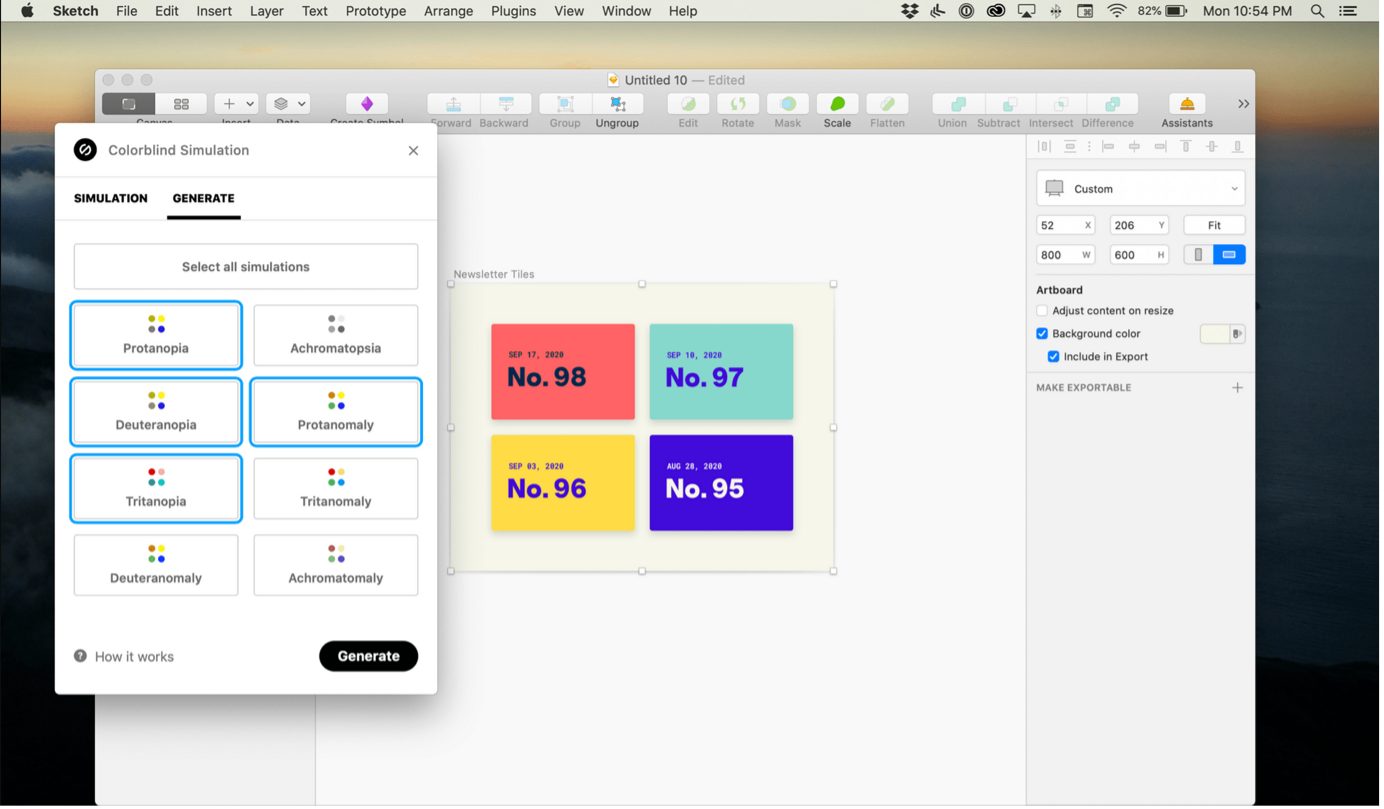
Task: Select the Newsletter Tiles artboard title
Action: tap(495, 275)
